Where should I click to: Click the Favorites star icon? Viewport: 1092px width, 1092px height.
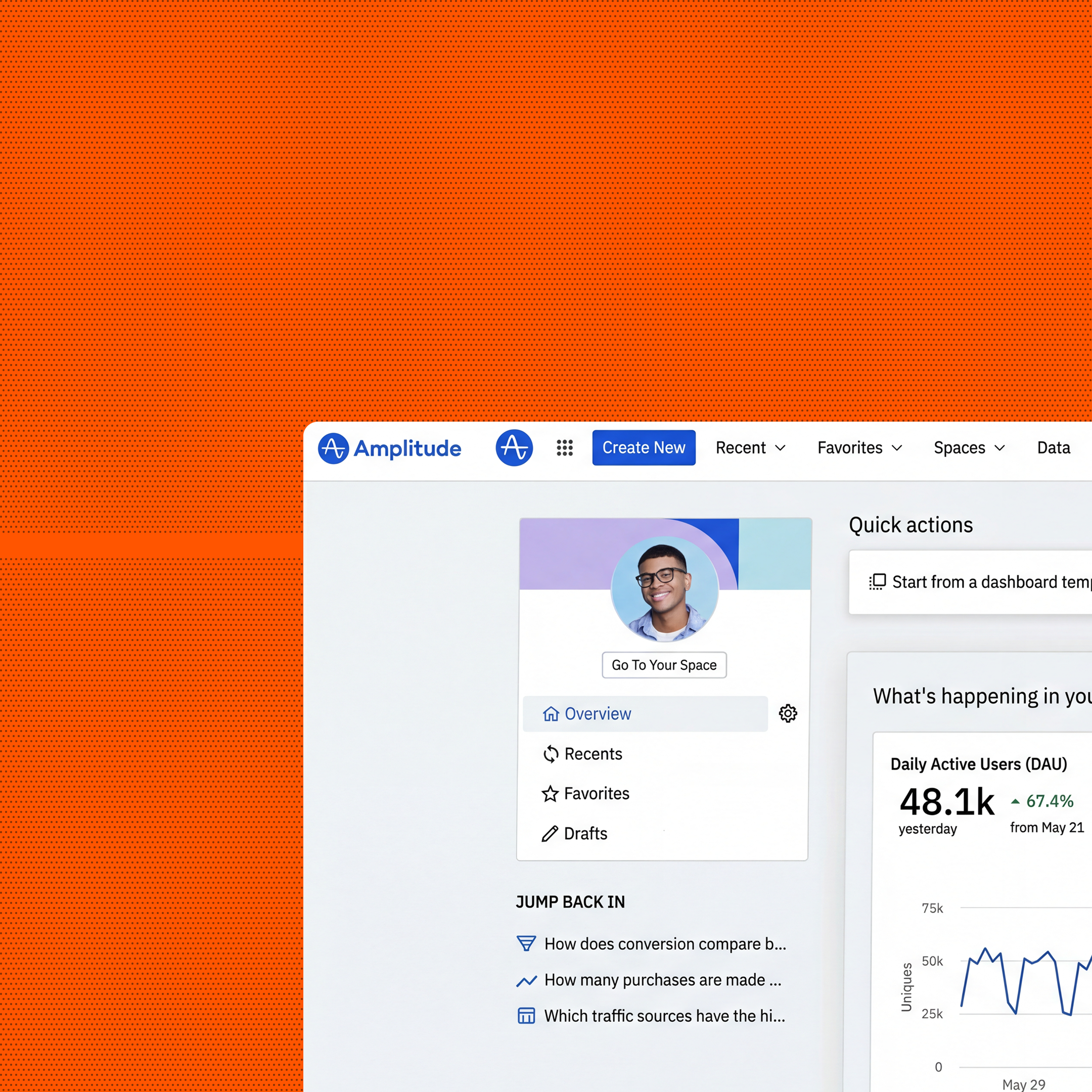click(550, 794)
